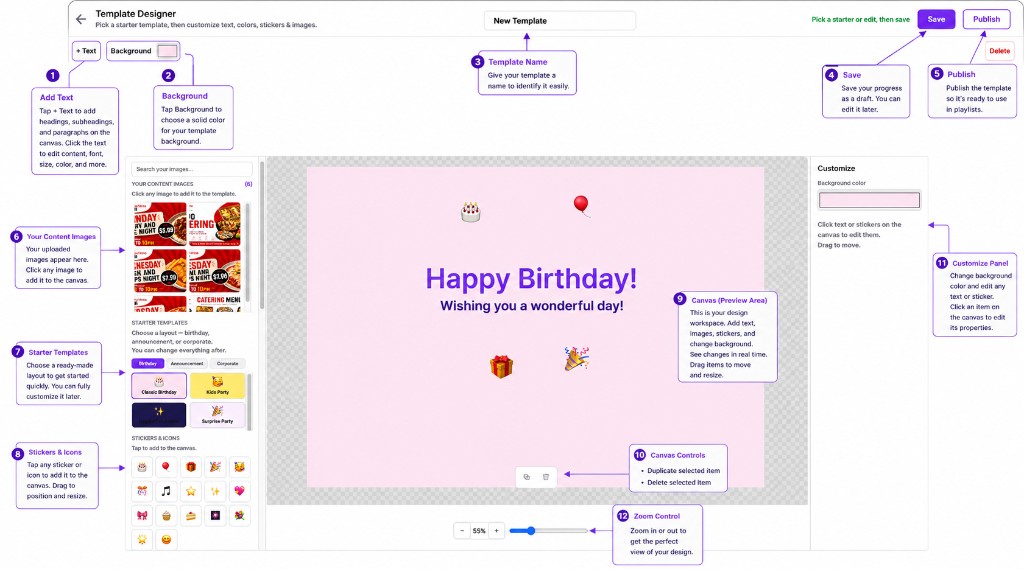Select the red balloon on the canvas
This screenshot has width=1024, height=569.
581,205
